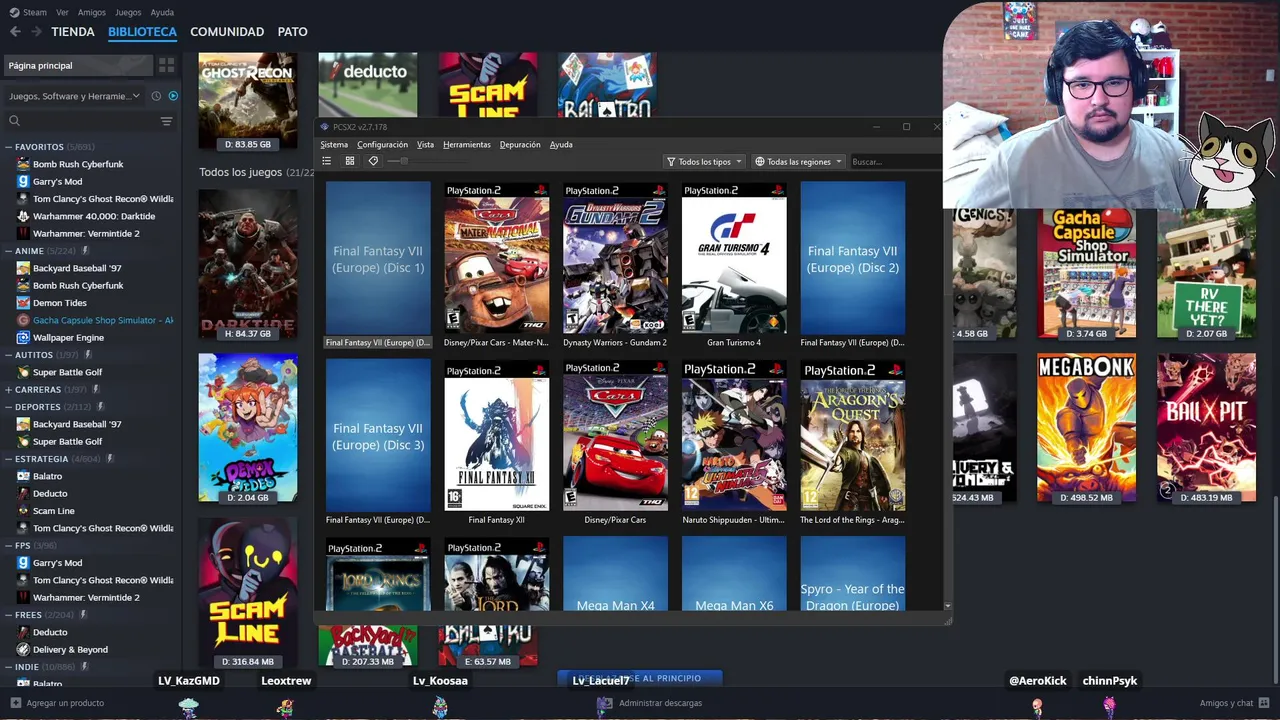Image resolution: width=1280 pixels, height=720 pixels.
Task: Click the Agregar un producto plus icon
Action: click(15, 703)
